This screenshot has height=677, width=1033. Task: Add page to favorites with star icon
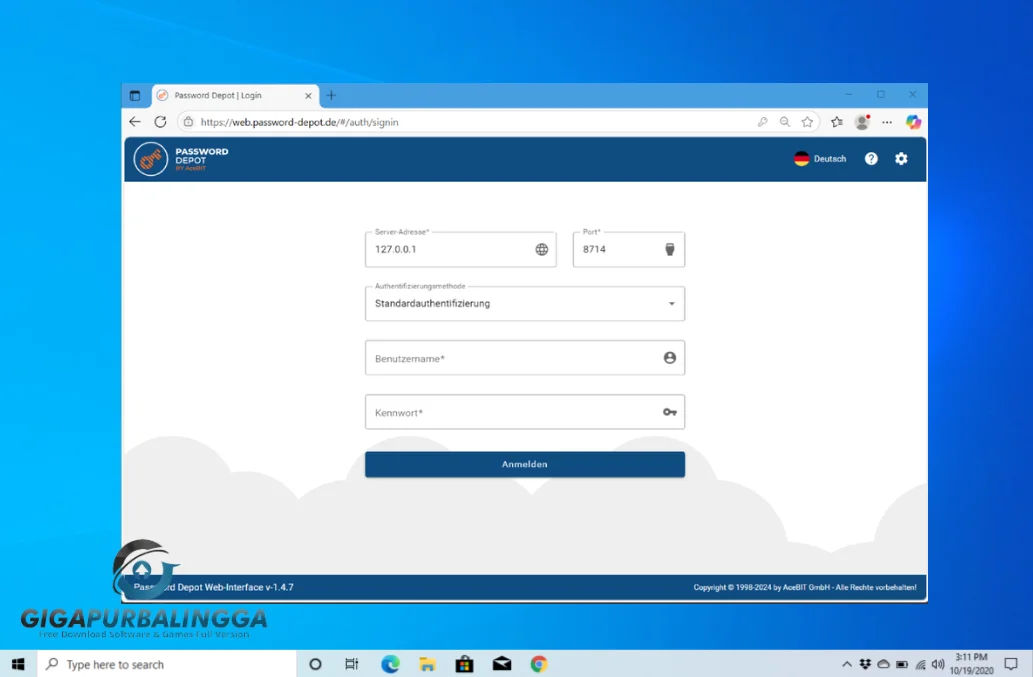point(807,122)
